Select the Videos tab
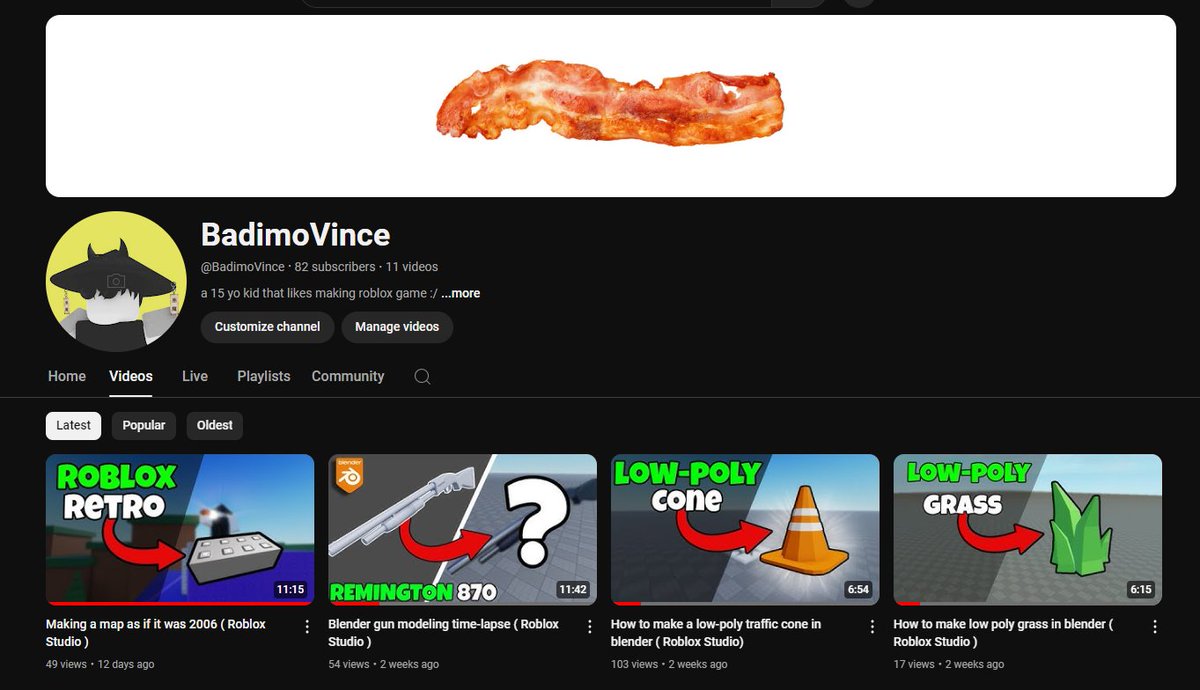Screen dimensions: 1200x690 [131, 376]
